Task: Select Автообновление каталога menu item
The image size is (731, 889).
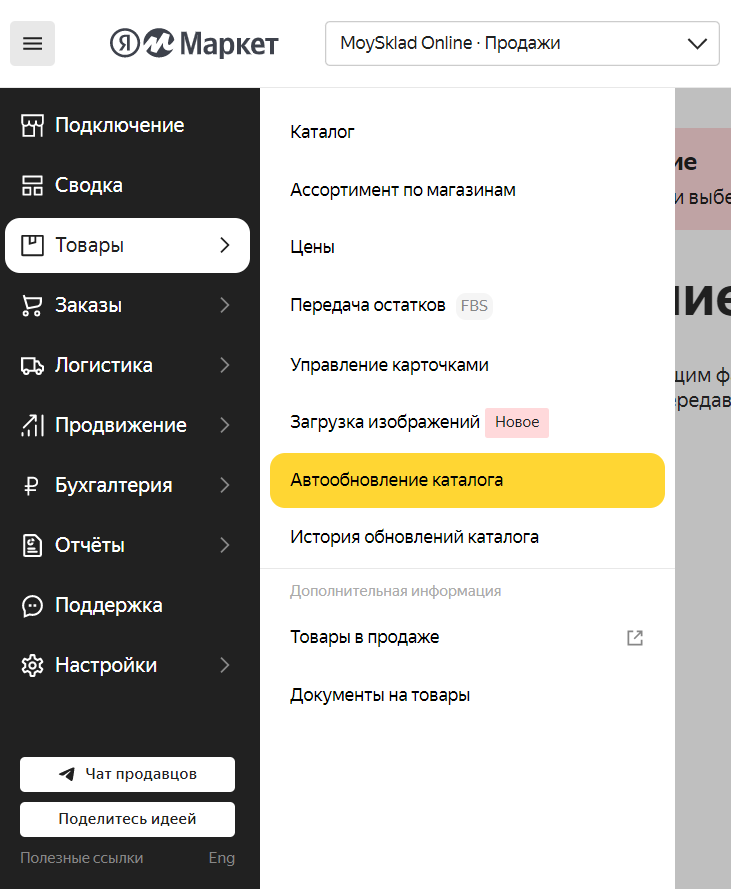Action: pyautogui.click(x=466, y=480)
